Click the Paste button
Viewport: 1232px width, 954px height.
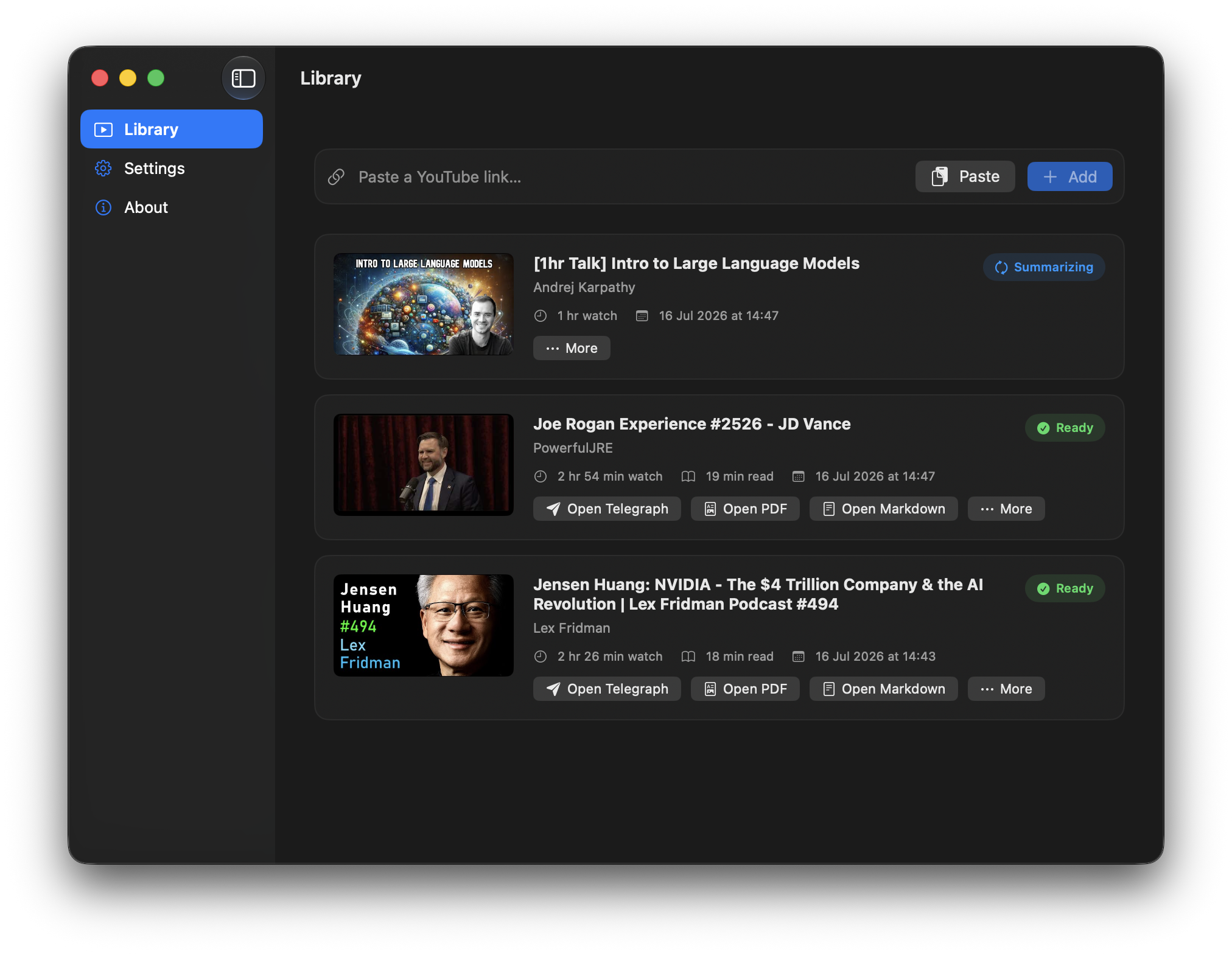pos(965,176)
